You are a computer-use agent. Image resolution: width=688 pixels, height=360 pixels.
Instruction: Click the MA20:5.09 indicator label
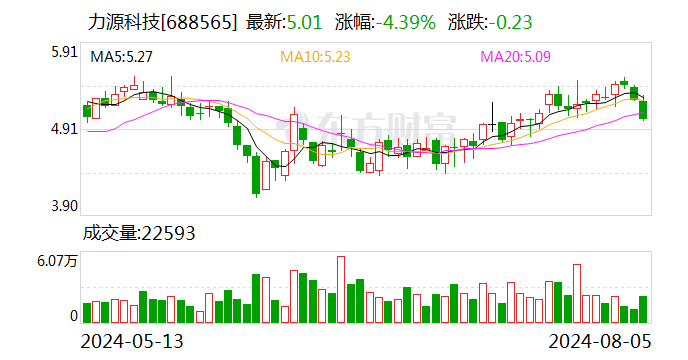516,57
